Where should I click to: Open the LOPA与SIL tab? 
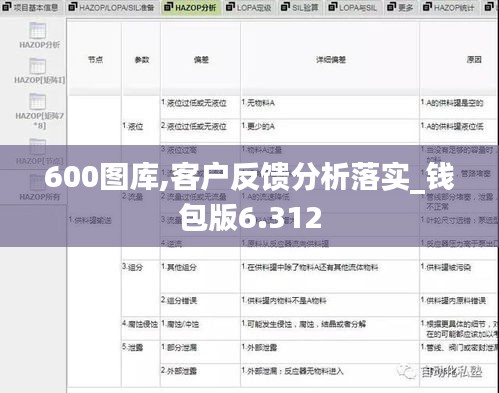(353, 7)
